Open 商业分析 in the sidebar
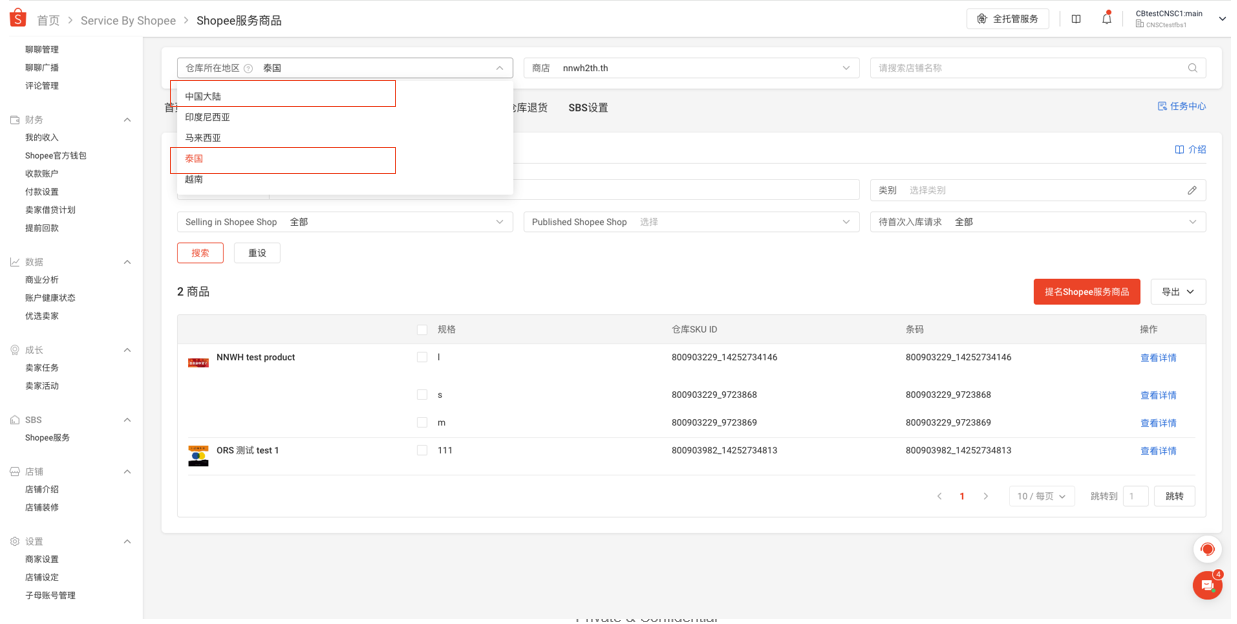The width and height of the screenshot is (1237, 624). coord(42,280)
